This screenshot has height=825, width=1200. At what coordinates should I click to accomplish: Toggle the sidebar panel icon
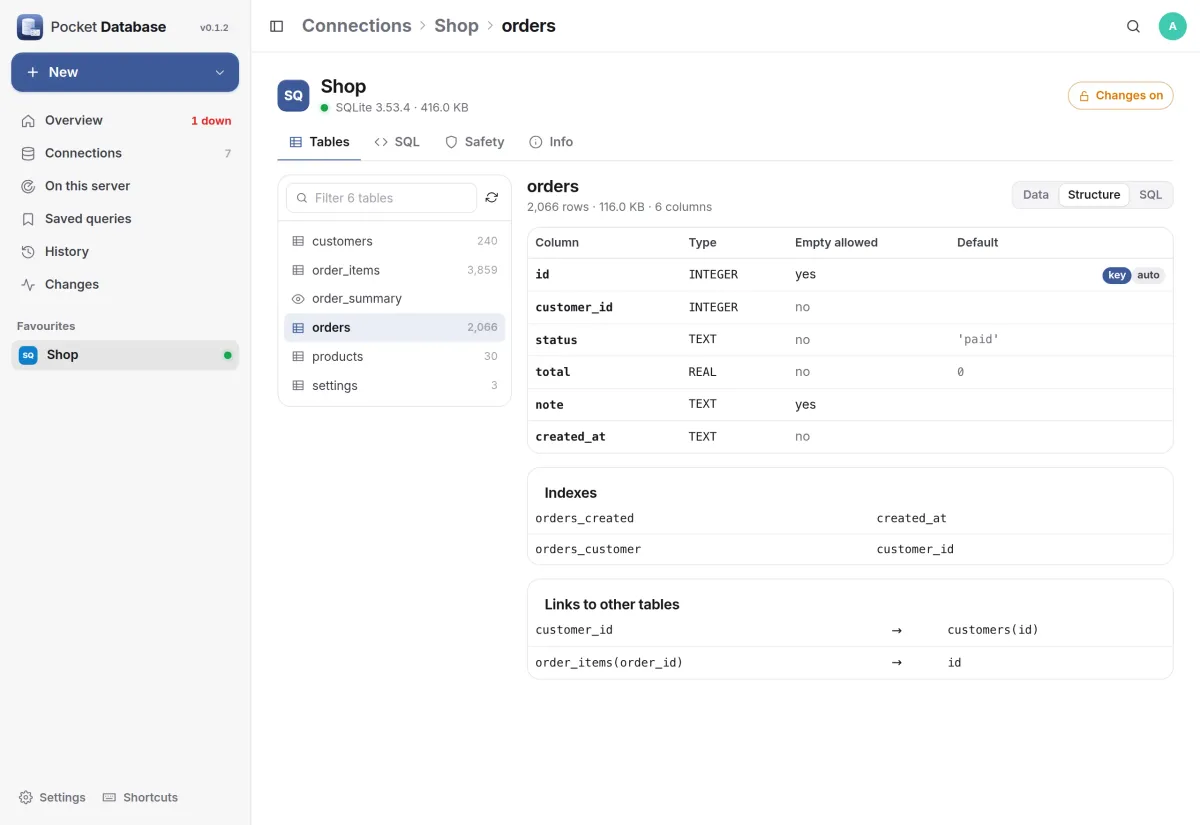click(277, 26)
